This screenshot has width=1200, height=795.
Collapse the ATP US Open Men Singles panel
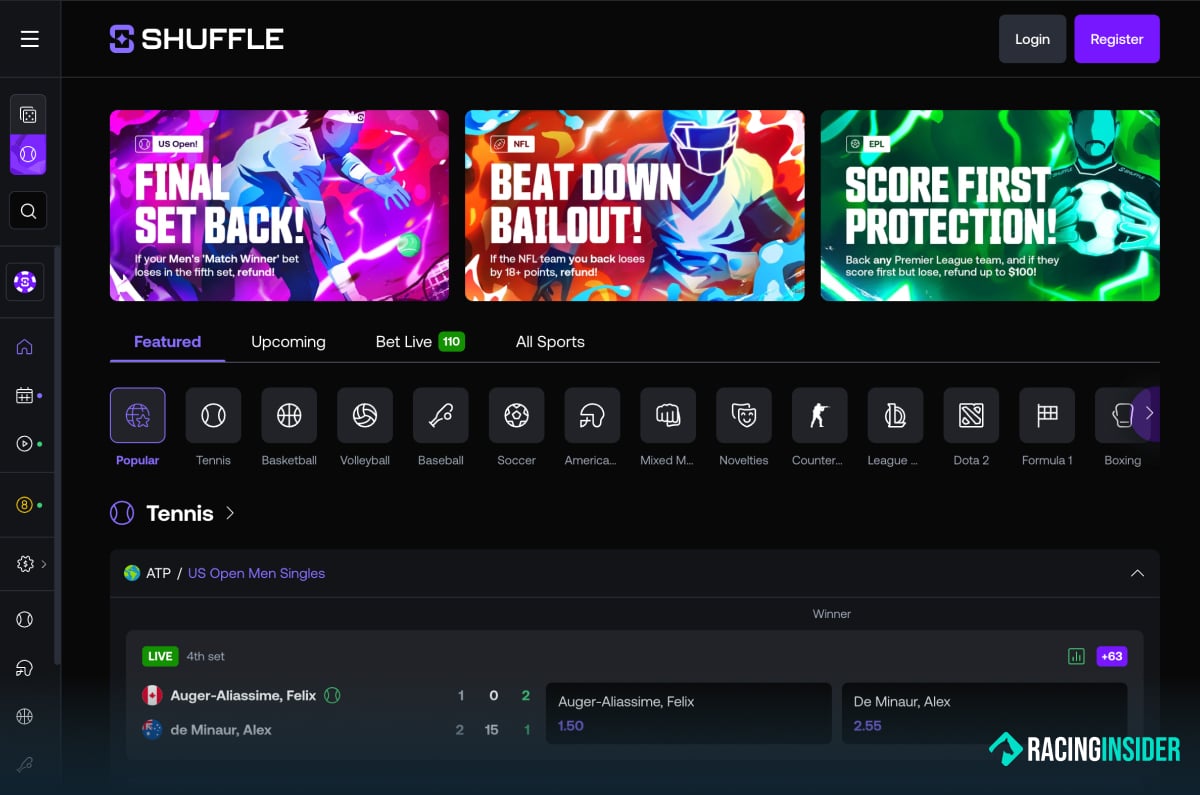point(1137,573)
